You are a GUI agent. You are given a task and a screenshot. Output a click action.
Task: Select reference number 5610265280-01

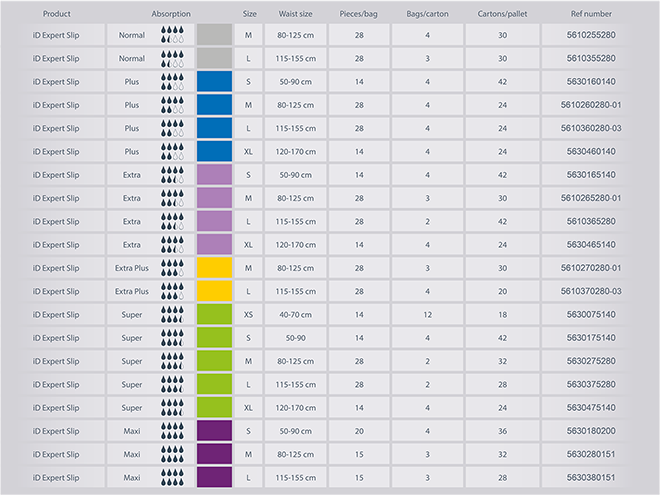(591, 198)
